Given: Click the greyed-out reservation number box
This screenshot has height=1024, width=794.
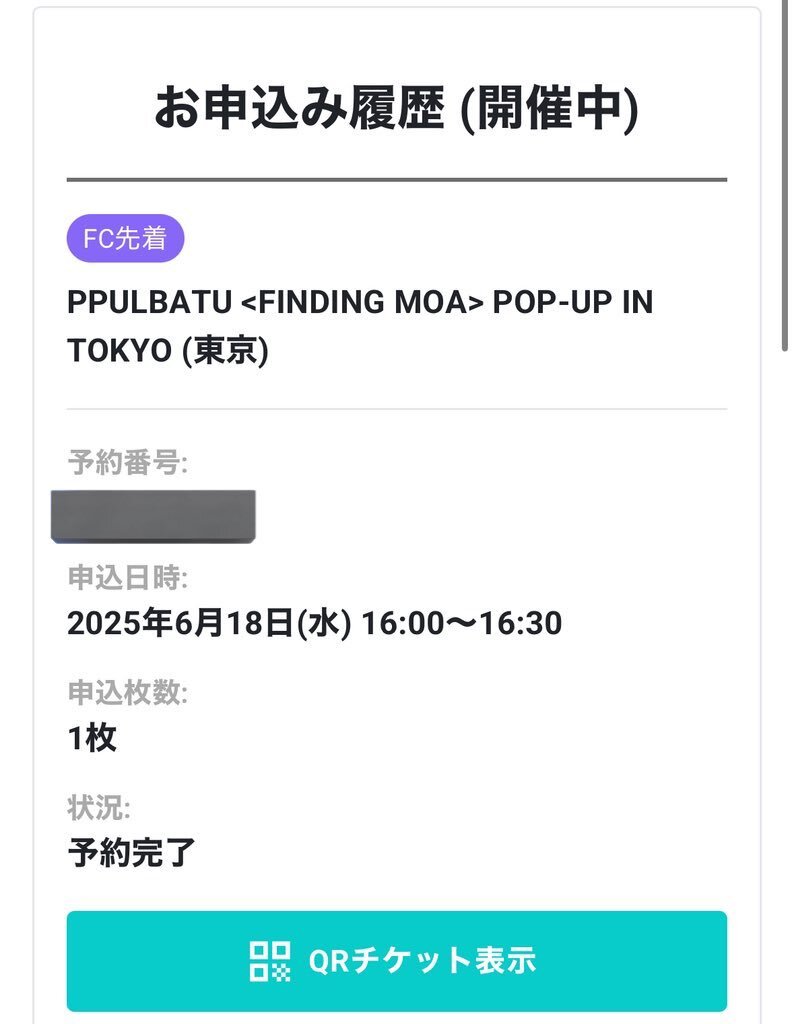Looking at the screenshot, I should click(x=153, y=516).
